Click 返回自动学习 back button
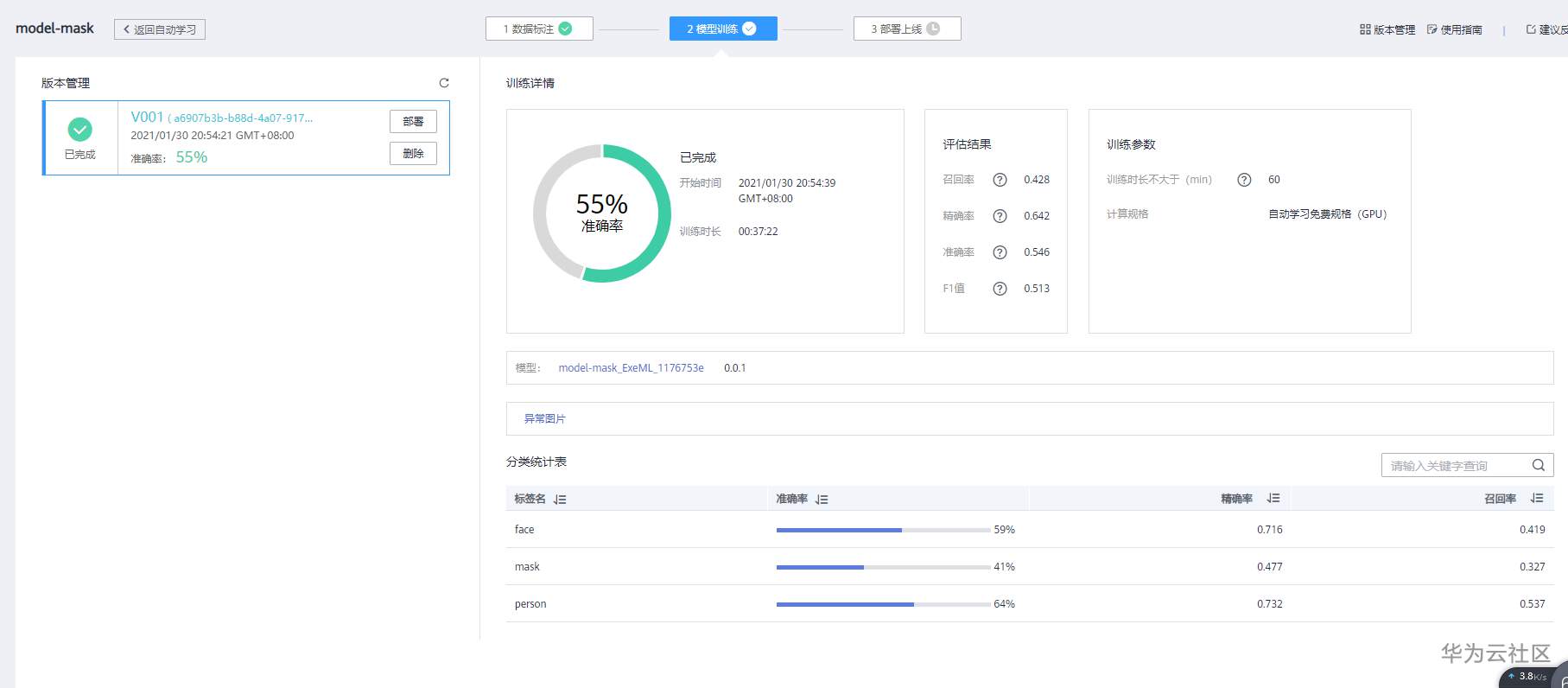The height and width of the screenshot is (688, 1568). tap(160, 29)
